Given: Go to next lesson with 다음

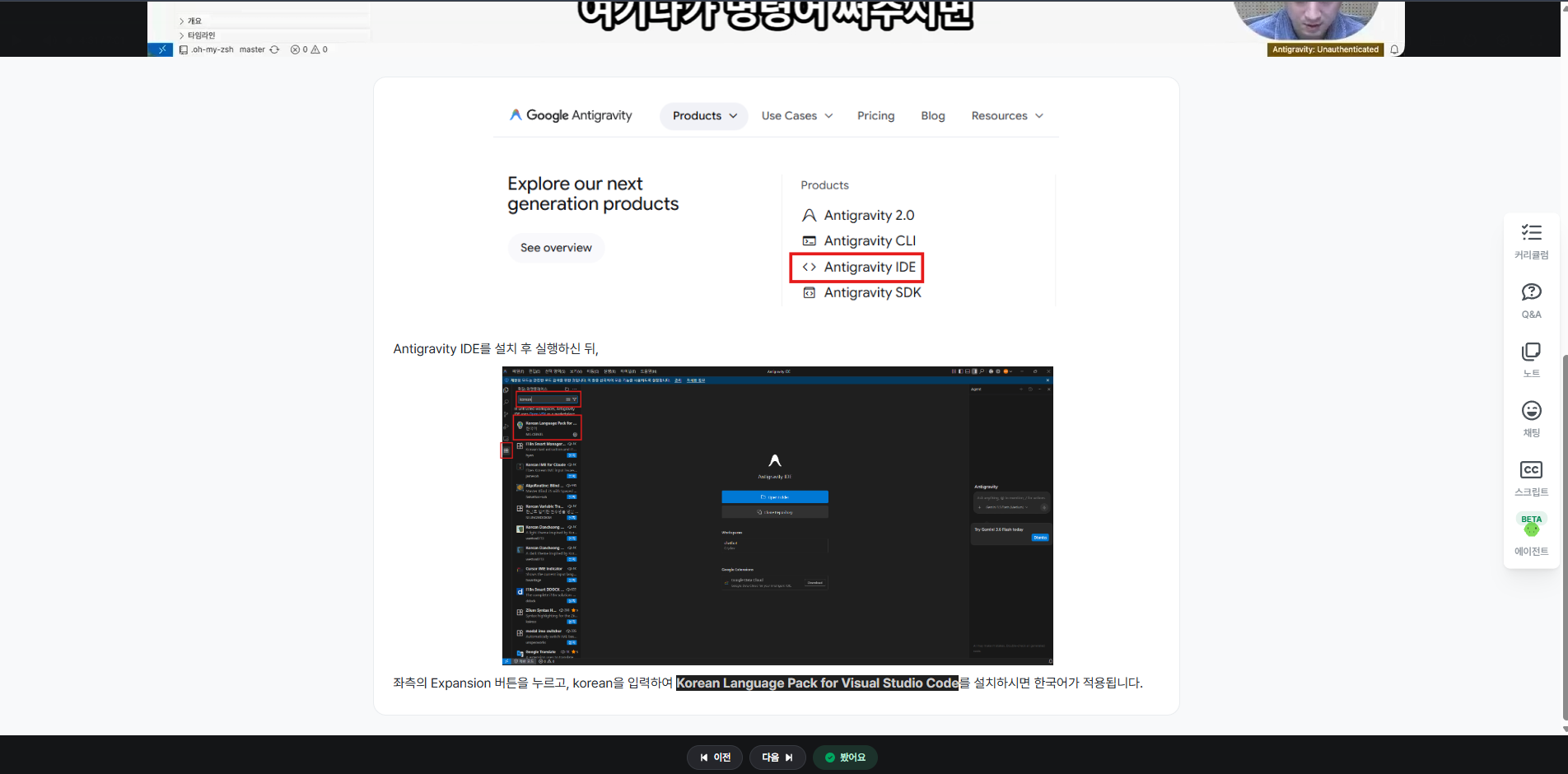Looking at the screenshot, I should [x=777, y=758].
